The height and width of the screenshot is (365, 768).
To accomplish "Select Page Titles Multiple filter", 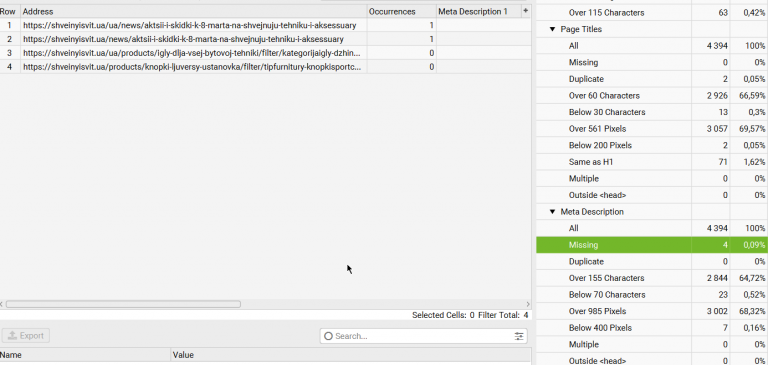I will coord(652,179).
